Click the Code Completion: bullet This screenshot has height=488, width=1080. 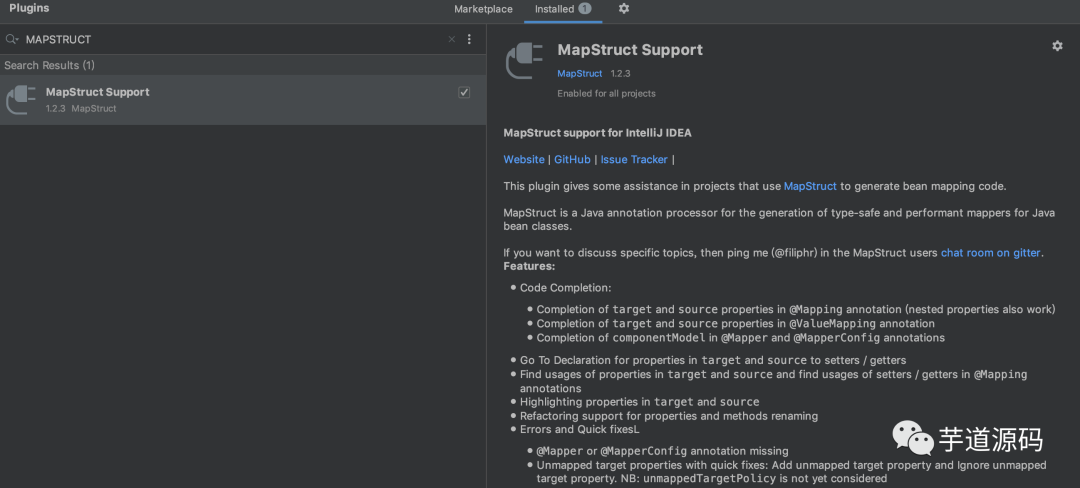pos(565,288)
